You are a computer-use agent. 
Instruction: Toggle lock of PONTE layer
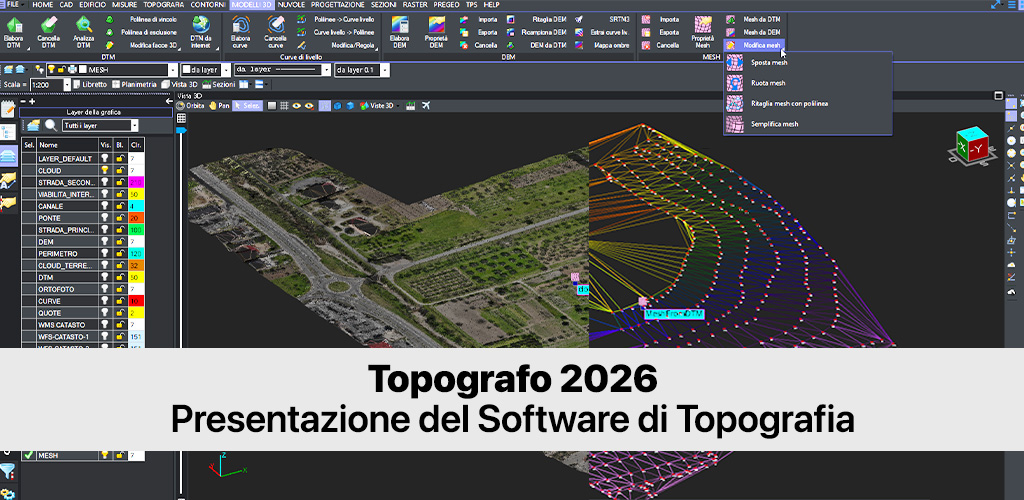point(120,217)
